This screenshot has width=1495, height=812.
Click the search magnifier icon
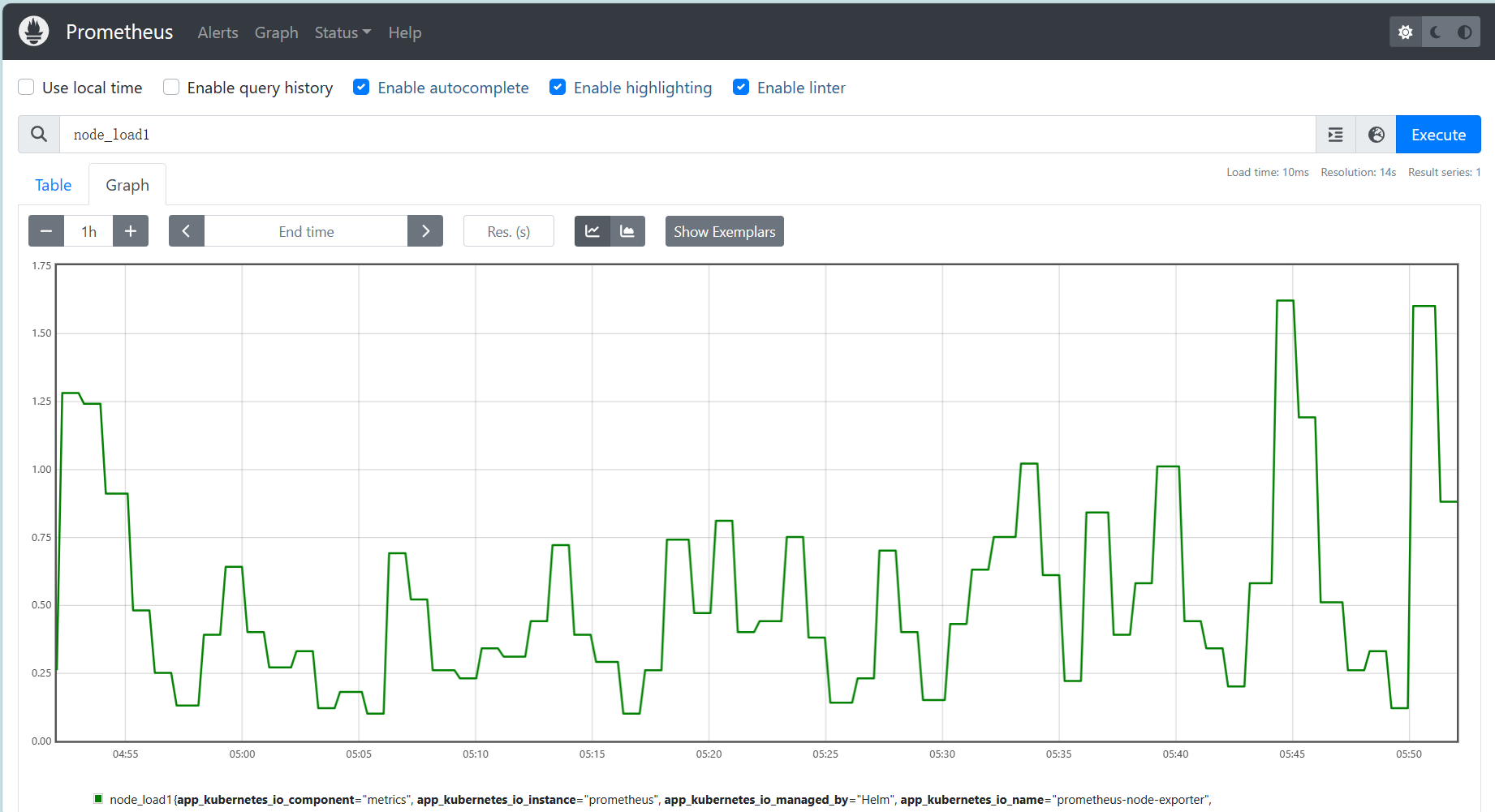[x=39, y=135]
